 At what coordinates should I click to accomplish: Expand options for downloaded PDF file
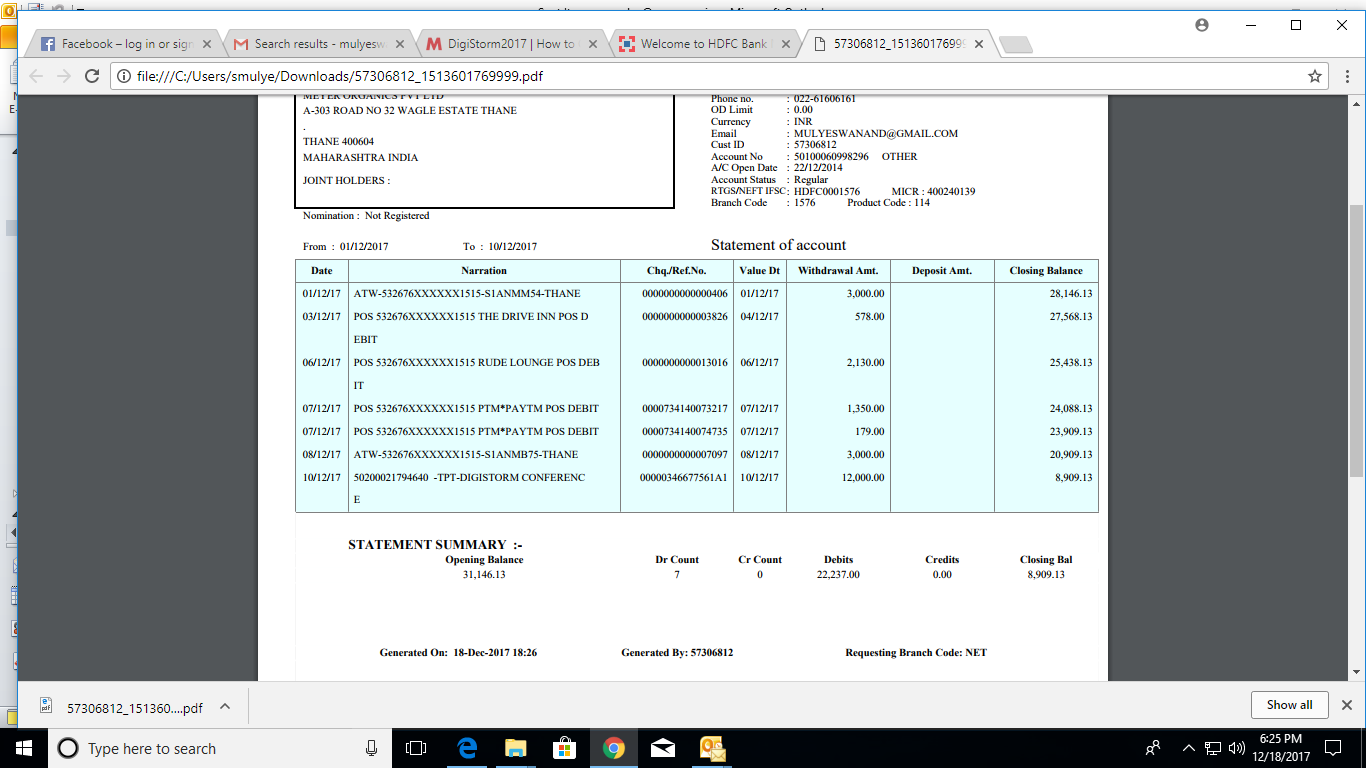(x=225, y=706)
